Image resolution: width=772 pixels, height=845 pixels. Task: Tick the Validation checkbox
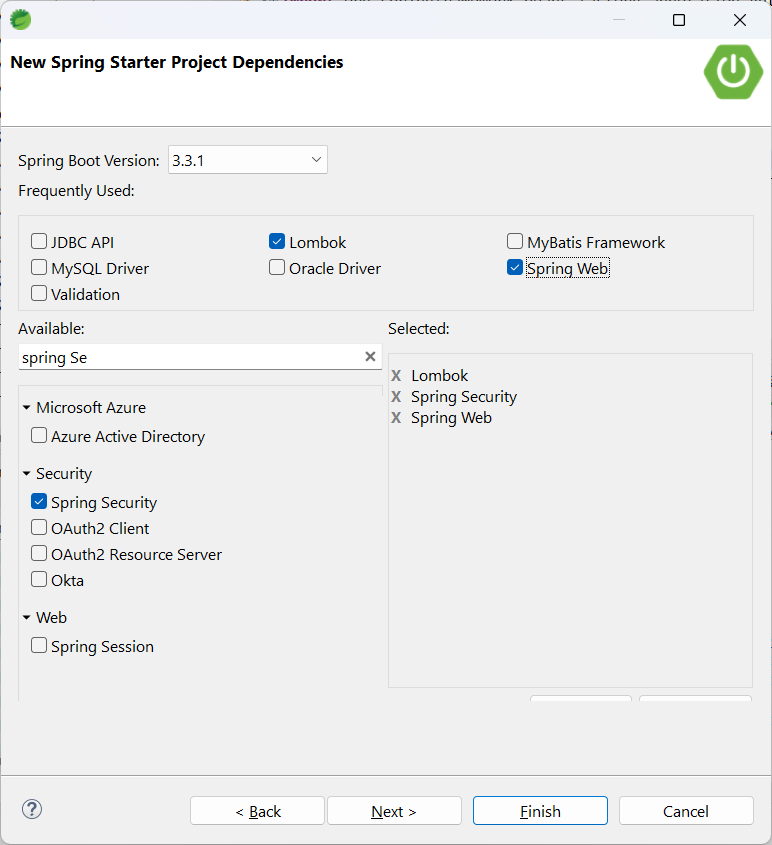pos(39,293)
